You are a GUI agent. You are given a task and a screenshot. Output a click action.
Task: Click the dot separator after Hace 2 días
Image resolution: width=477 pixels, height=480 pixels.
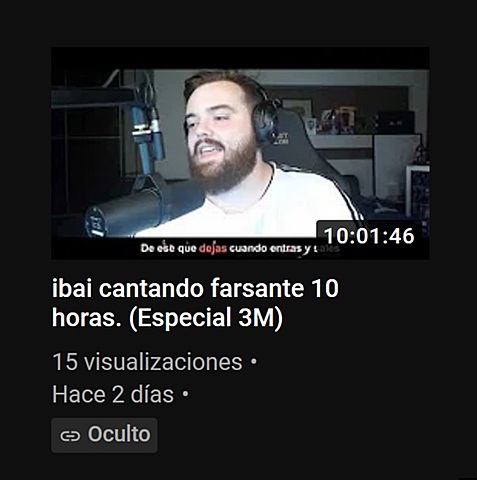point(185,394)
